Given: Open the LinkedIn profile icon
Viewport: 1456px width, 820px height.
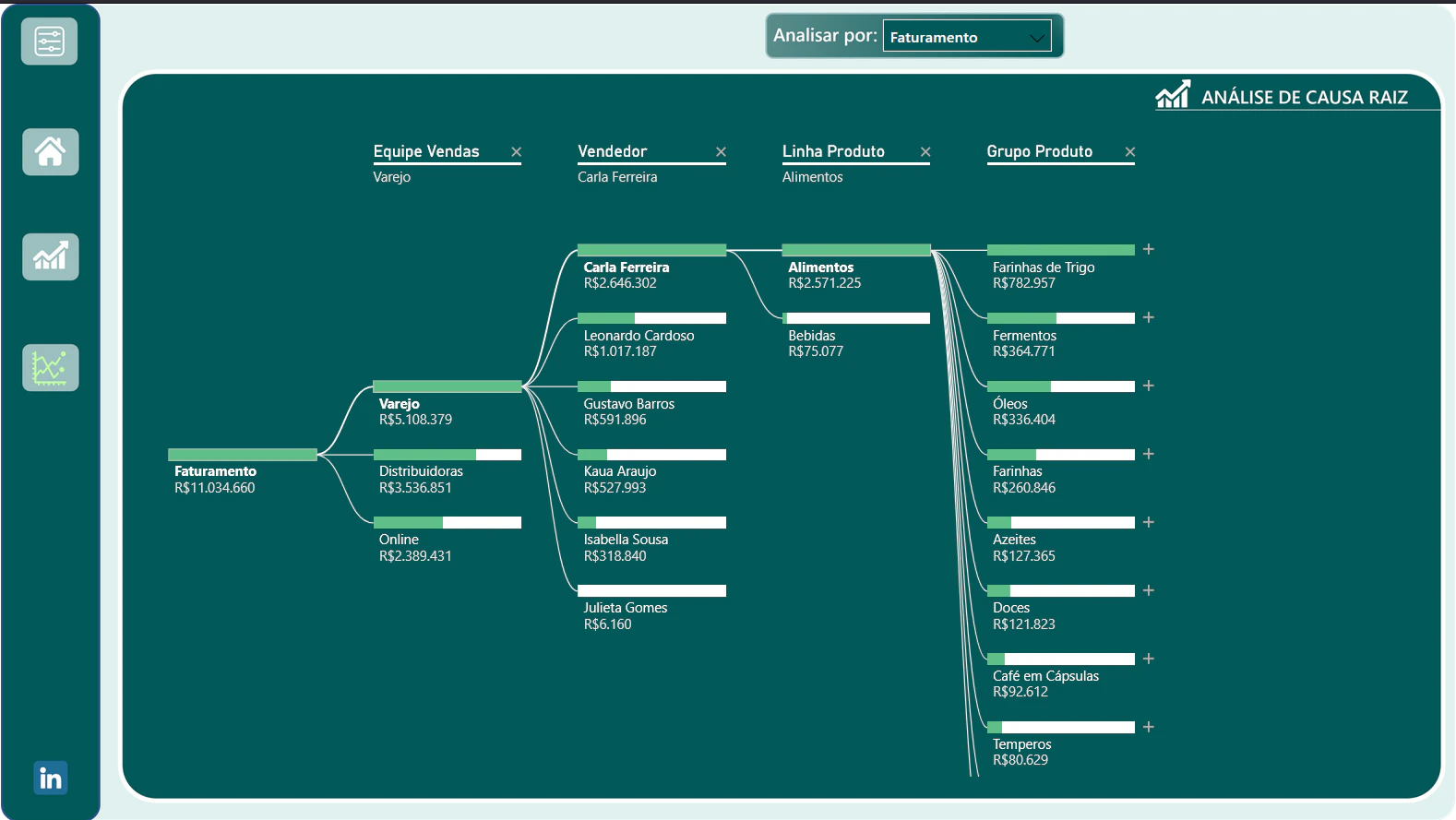Looking at the screenshot, I should 51,778.
